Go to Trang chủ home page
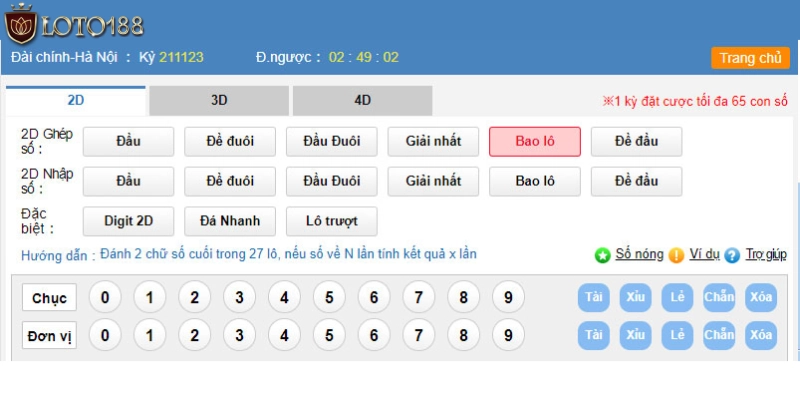This screenshot has height=400, width=800. [x=750, y=58]
